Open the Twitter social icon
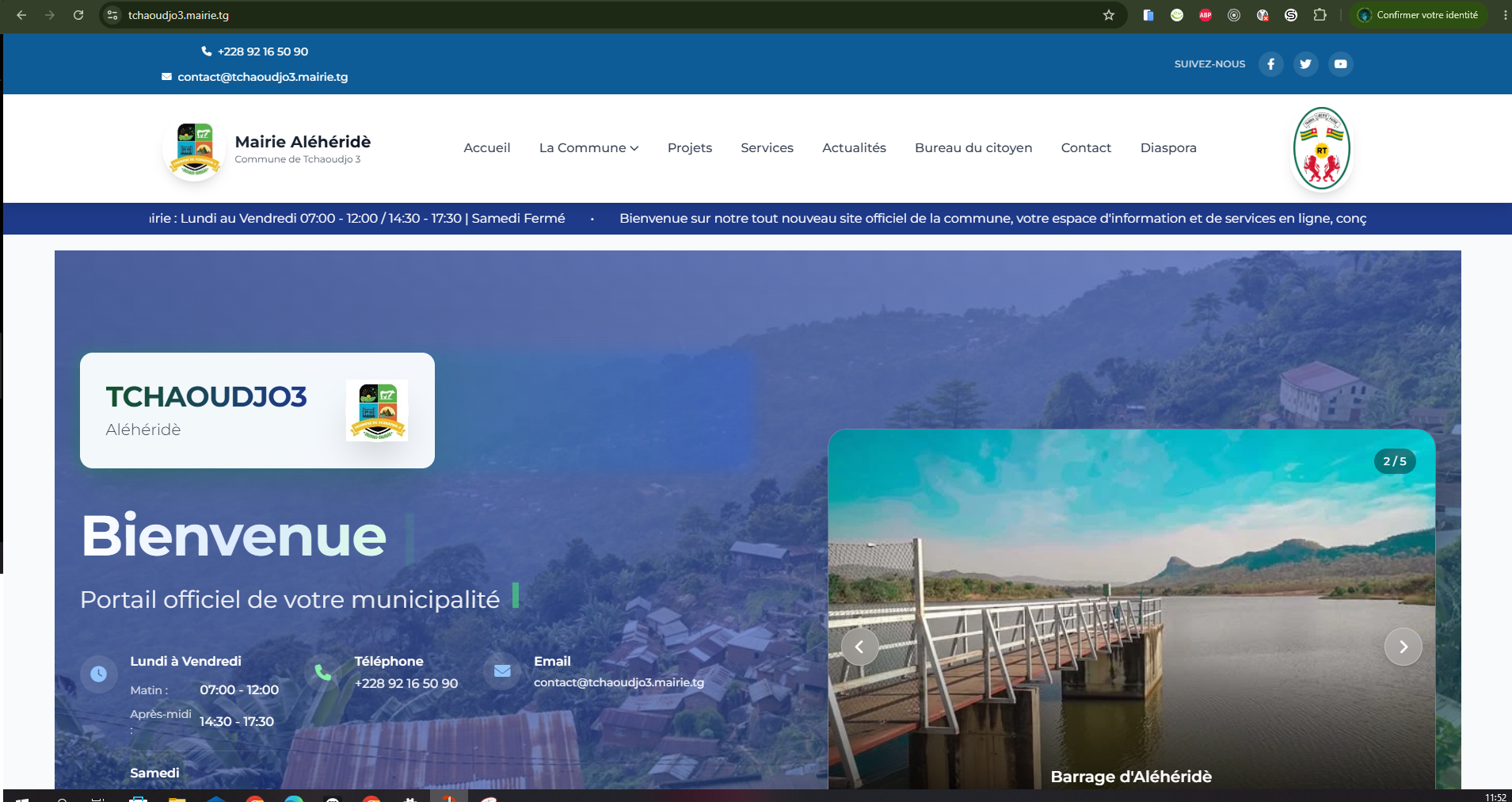1512x802 pixels. point(1305,64)
